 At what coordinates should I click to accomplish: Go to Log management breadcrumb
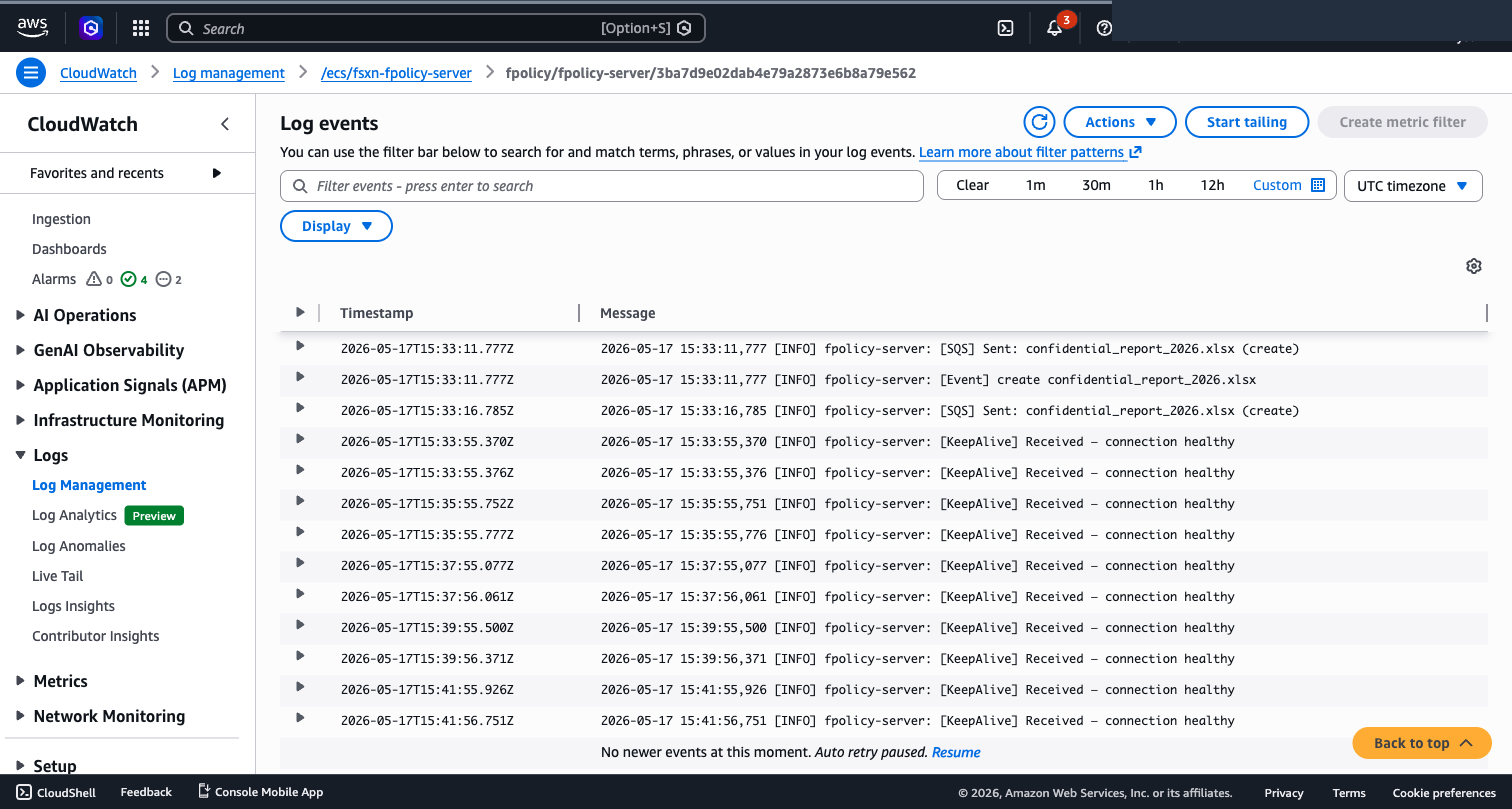click(229, 73)
